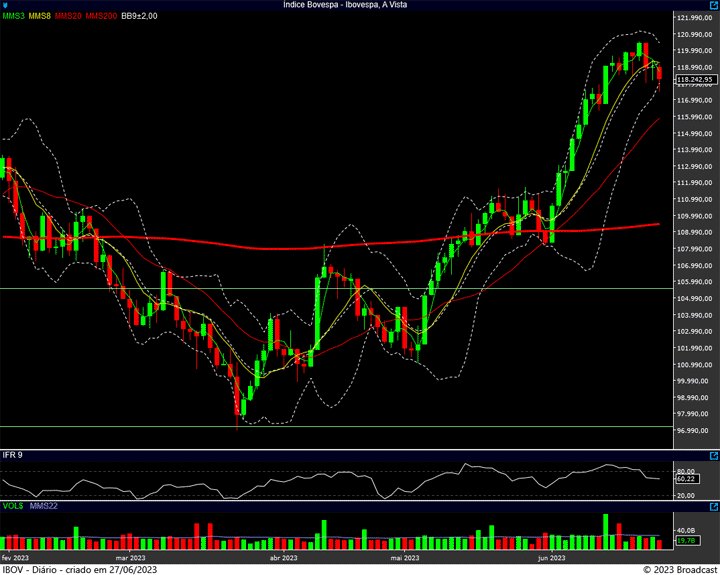Select the MMS20 moving average label
Viewport: 720px width, 575px height.
tap(69, 17)
